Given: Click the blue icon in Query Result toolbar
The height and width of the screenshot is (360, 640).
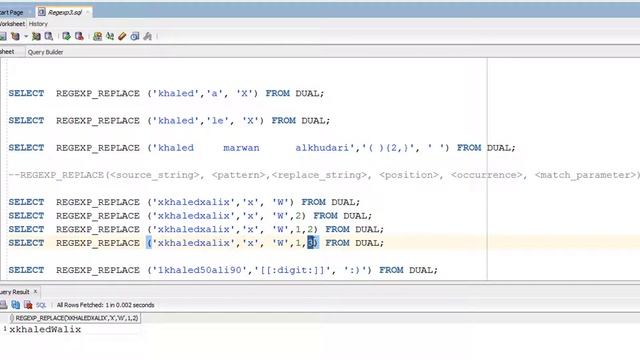Looking at the screenshot, I should point(16,304).
